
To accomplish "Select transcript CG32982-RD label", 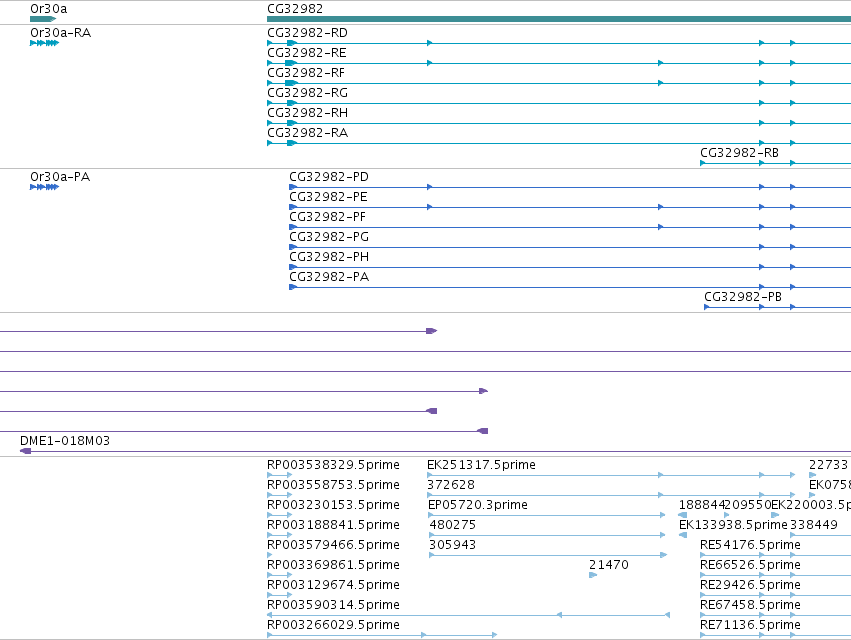I will [x=307, y=33].
